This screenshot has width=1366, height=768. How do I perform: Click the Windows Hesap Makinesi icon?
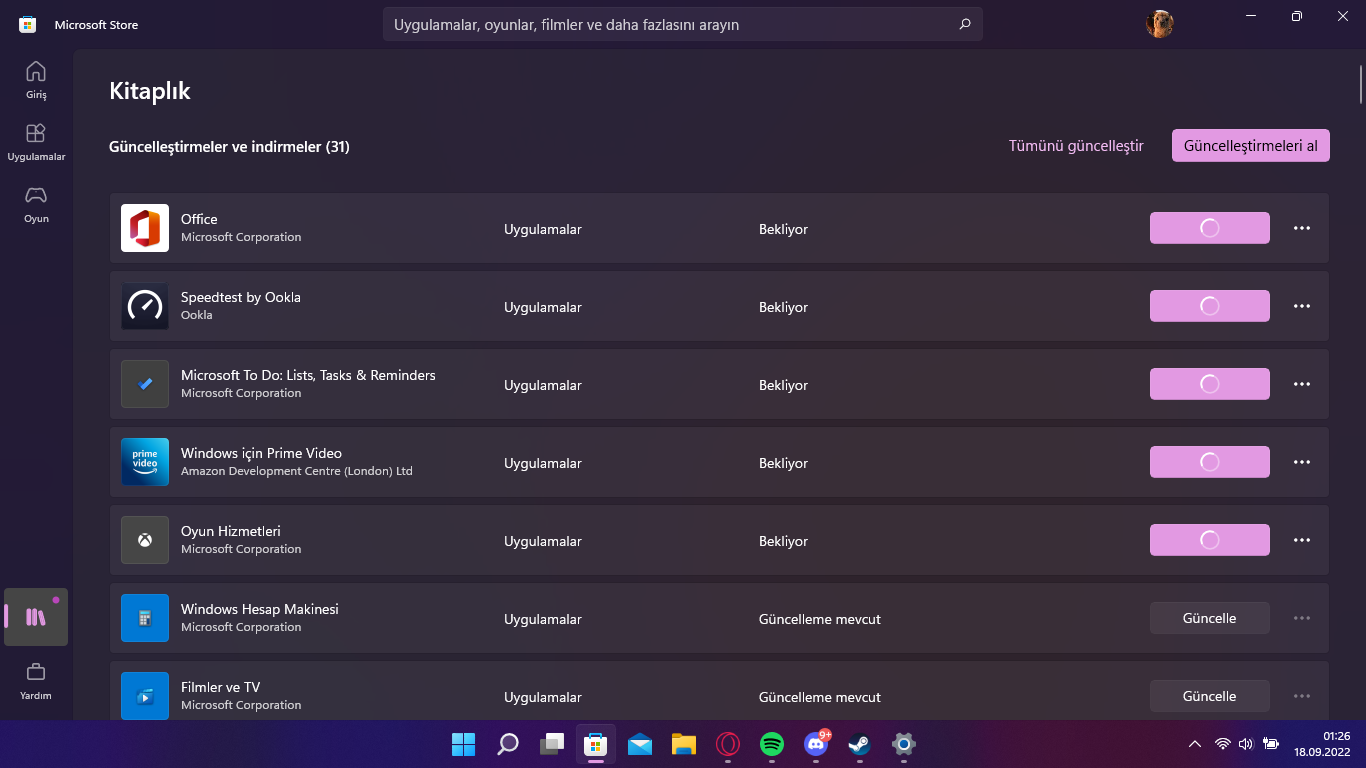pos(145,618)
